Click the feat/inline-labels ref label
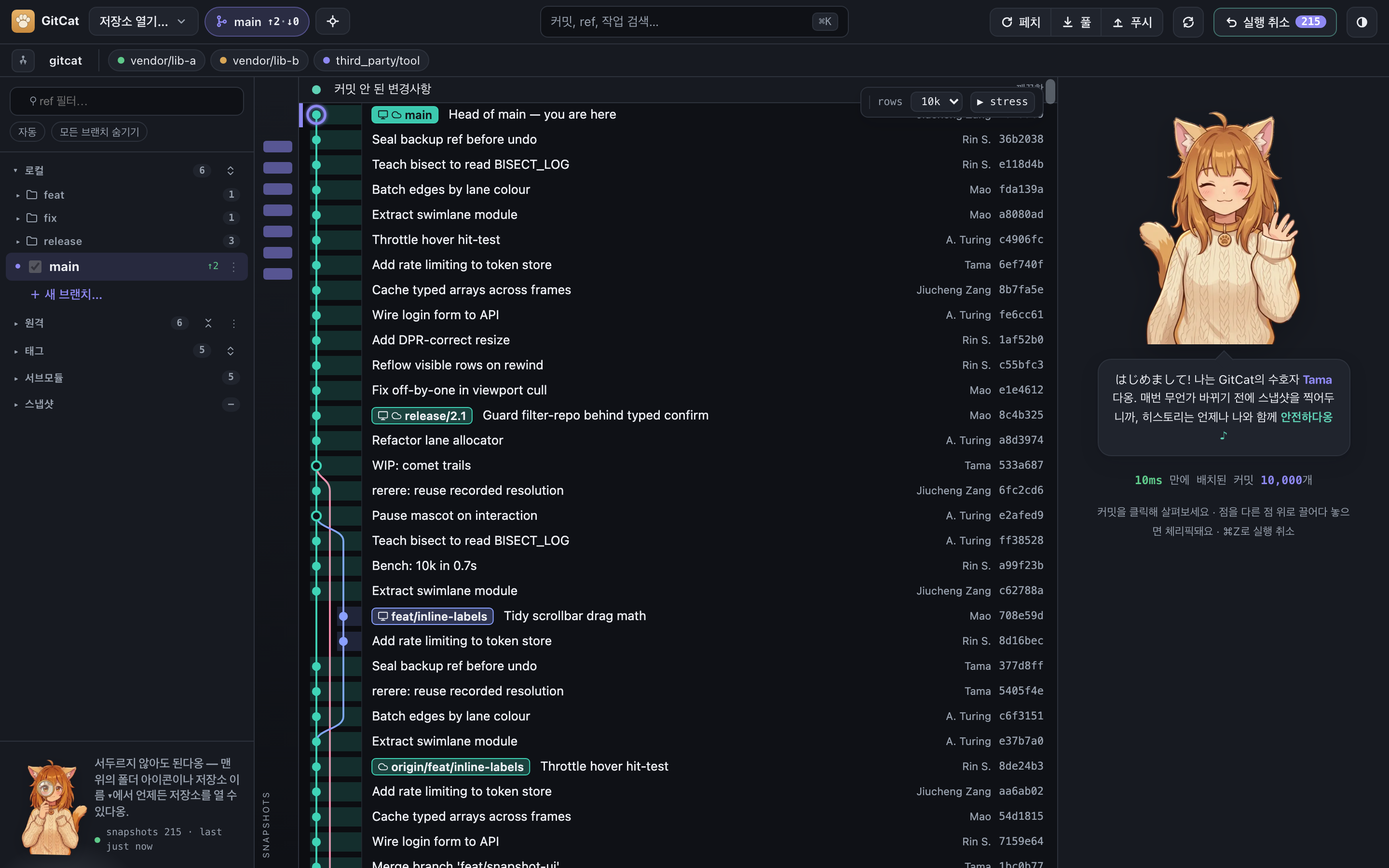This screenshot has height=868, width=1389. coord(432,616)
